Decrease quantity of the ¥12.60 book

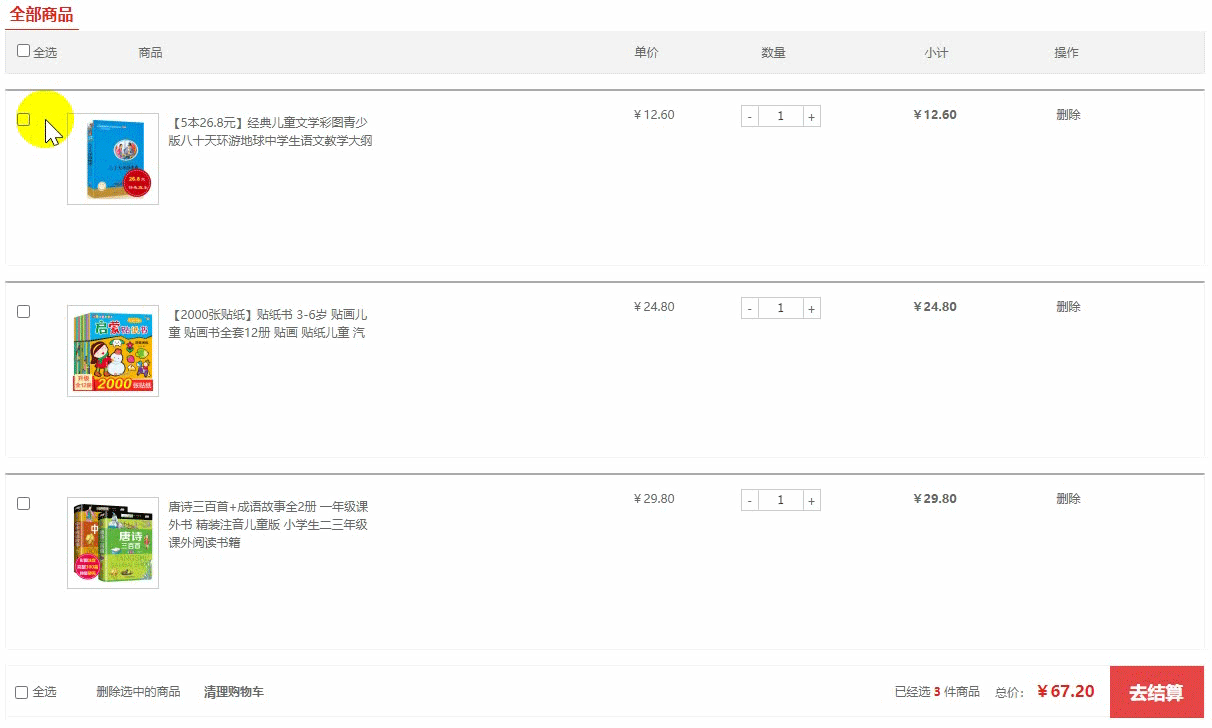coord(750,117)
